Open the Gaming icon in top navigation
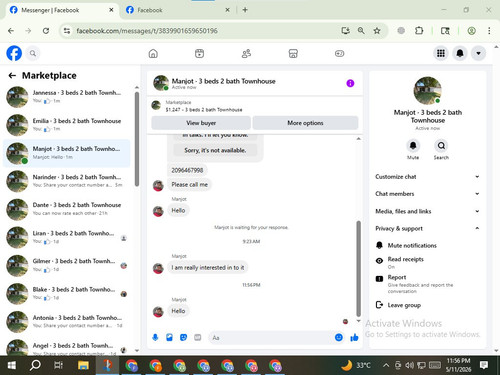Screen dimensions: 500x375 point(339,53)
